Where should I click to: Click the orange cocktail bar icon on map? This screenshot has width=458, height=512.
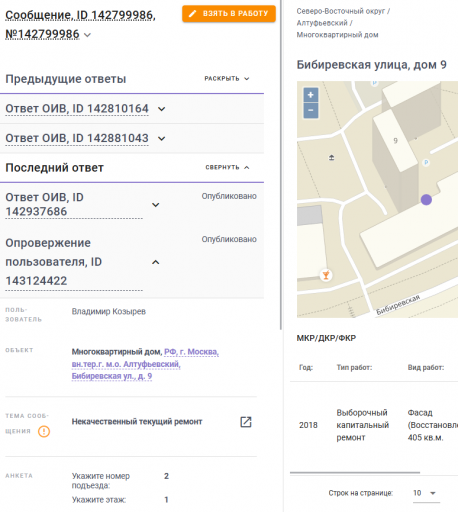(x=326, y=275)
